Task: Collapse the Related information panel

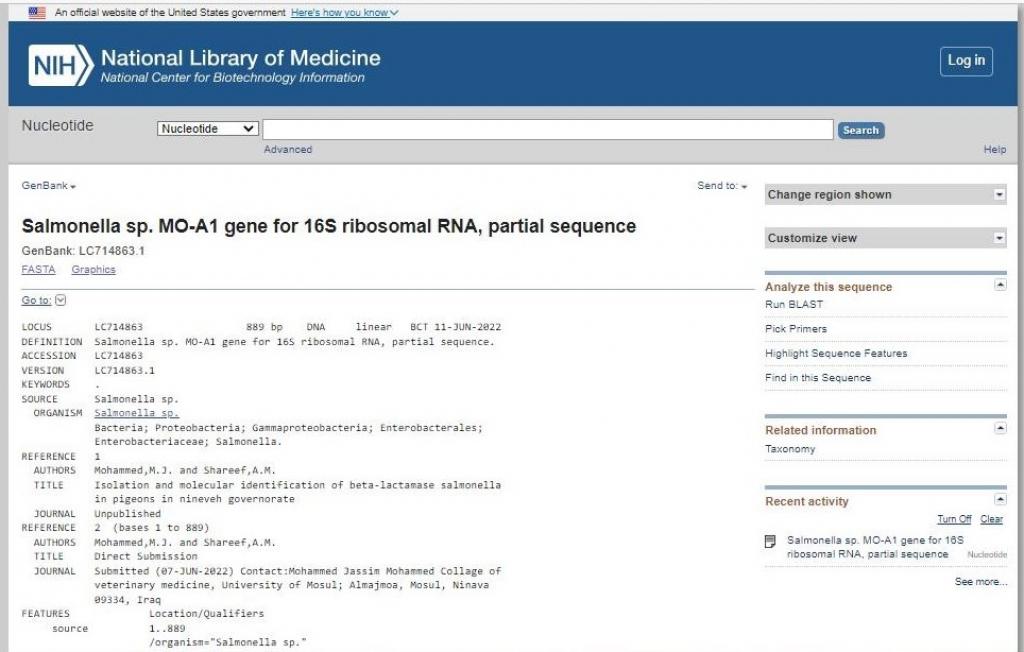Action: click(x=999, y=429)
